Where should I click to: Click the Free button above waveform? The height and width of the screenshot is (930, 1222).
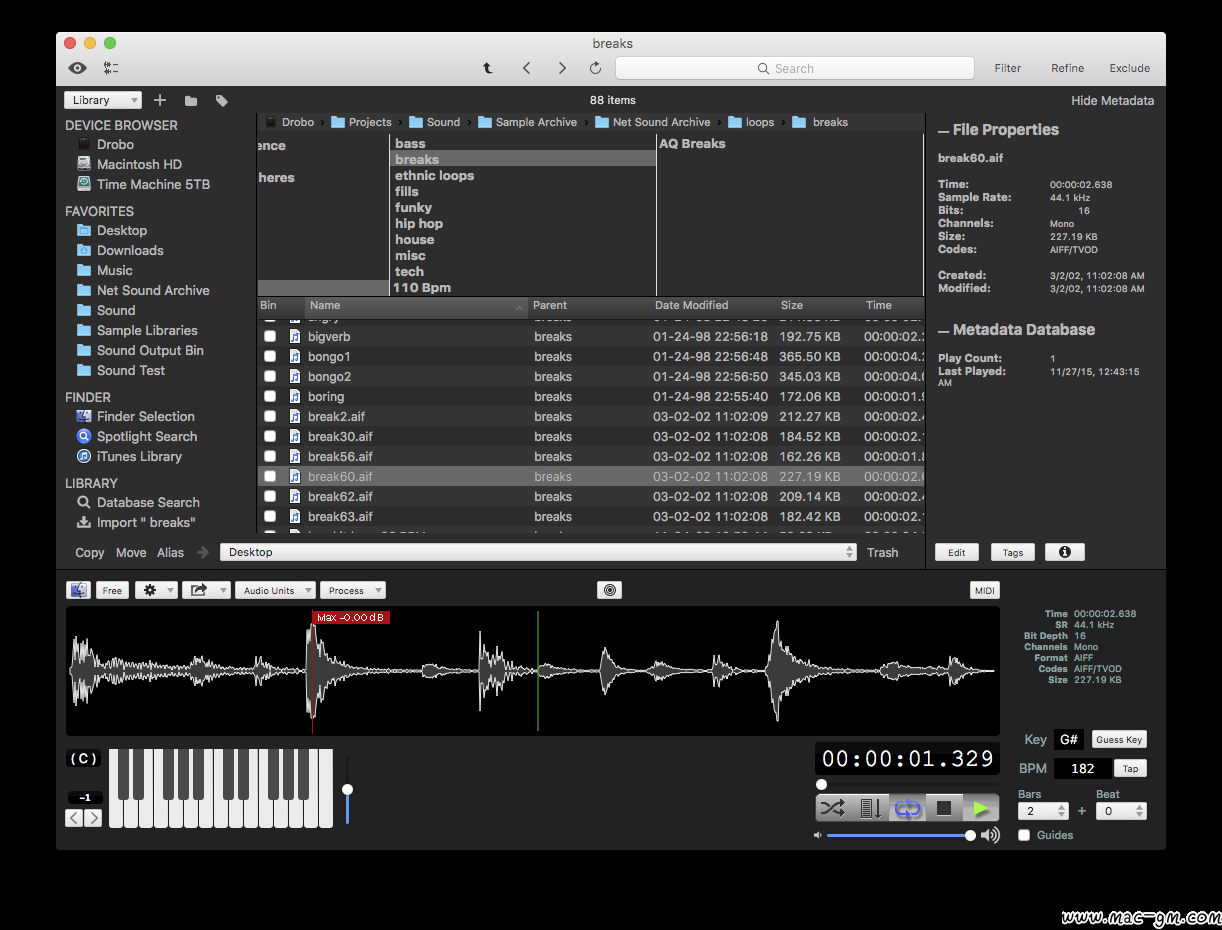click(x=112, y=590)
